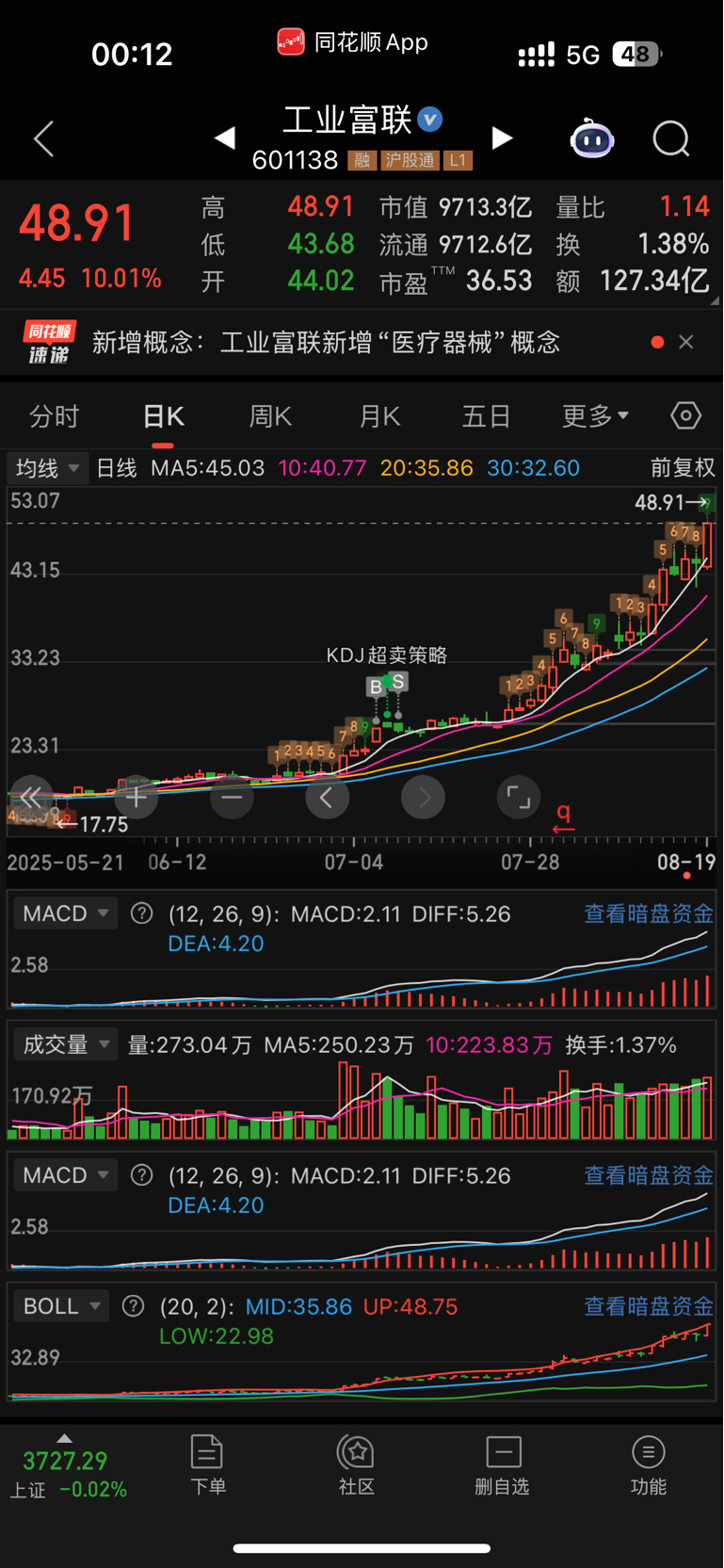Tap the blue verified badge beside 工业富联
Image resolution: width=724 pixels, height=1568 pixels.
(x=430, y=120)
